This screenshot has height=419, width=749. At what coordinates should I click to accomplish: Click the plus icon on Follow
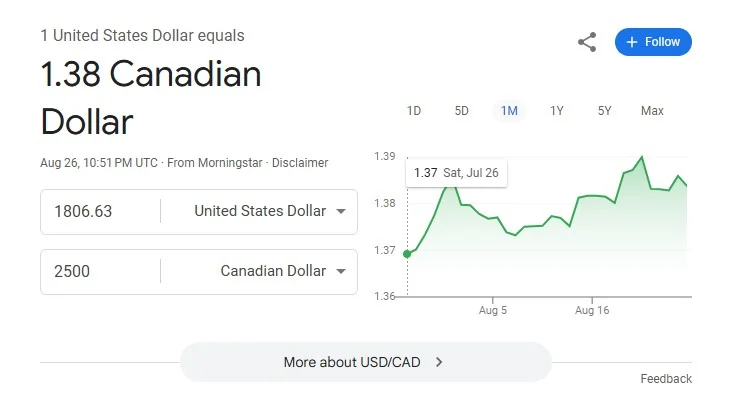(632, 42)
